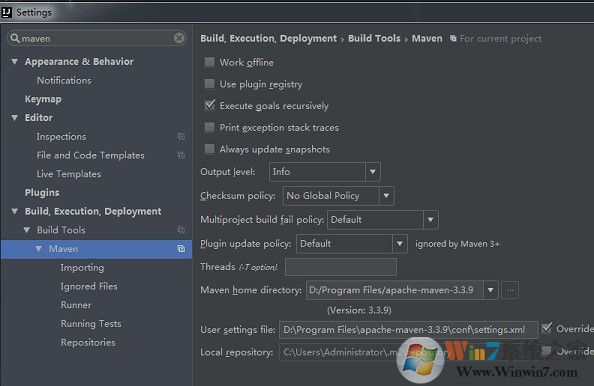Image resolution: width=594 pixels, height=386 pixels.
Task: Select Ignored Files under Maven
Action: [x=89, y=286]
